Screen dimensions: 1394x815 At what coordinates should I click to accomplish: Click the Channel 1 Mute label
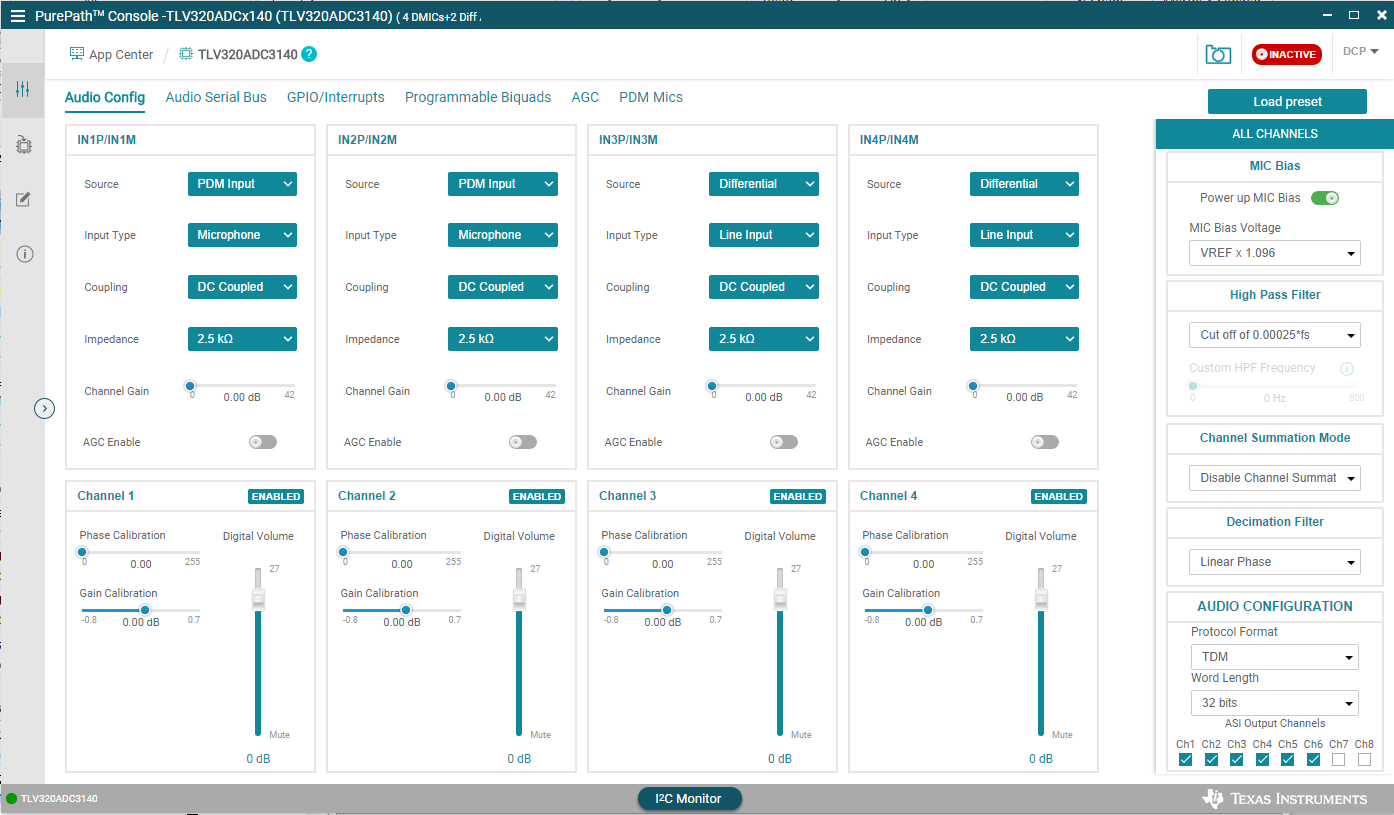pos(279,735)
